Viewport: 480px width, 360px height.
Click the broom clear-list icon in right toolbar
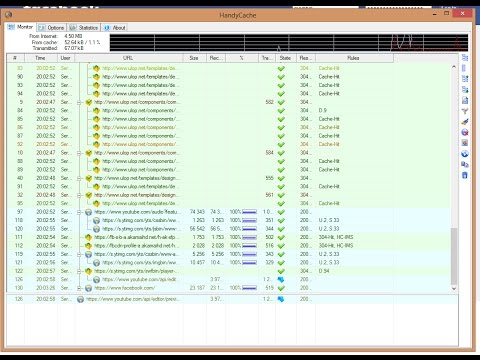[465, 122]
